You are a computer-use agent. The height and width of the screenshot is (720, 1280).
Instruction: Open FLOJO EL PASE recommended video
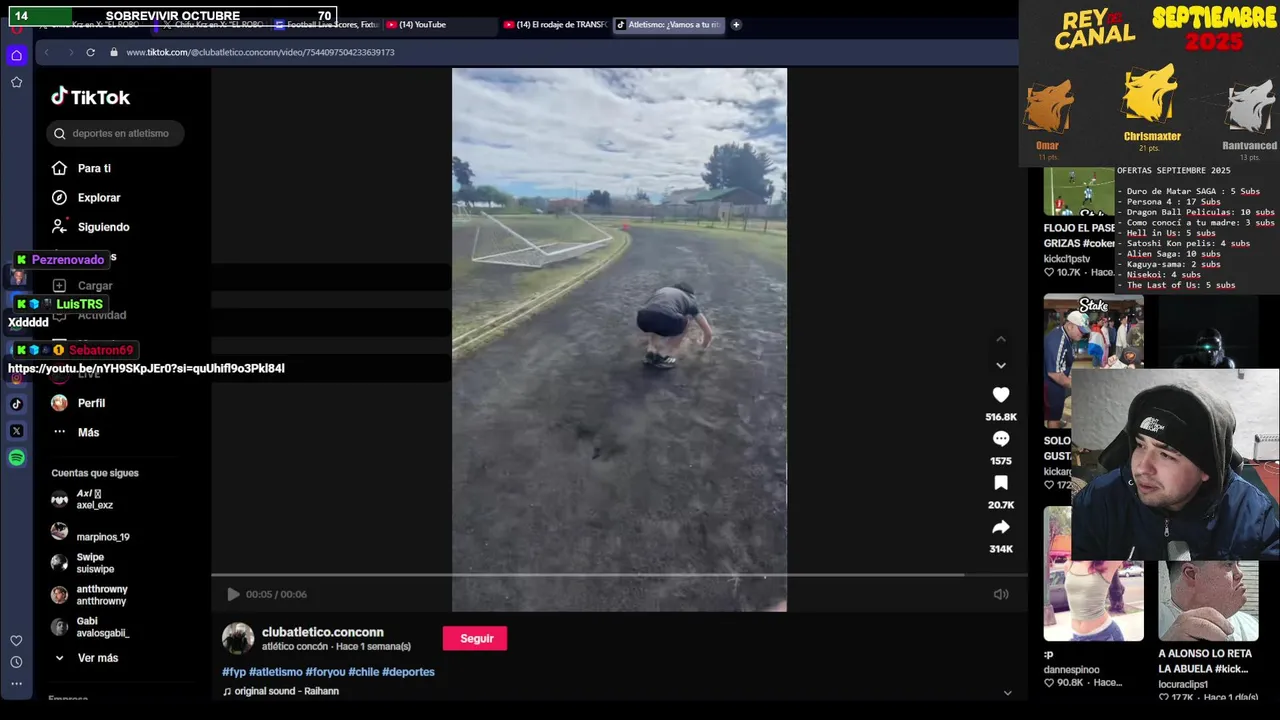(x=1079, y=191)
